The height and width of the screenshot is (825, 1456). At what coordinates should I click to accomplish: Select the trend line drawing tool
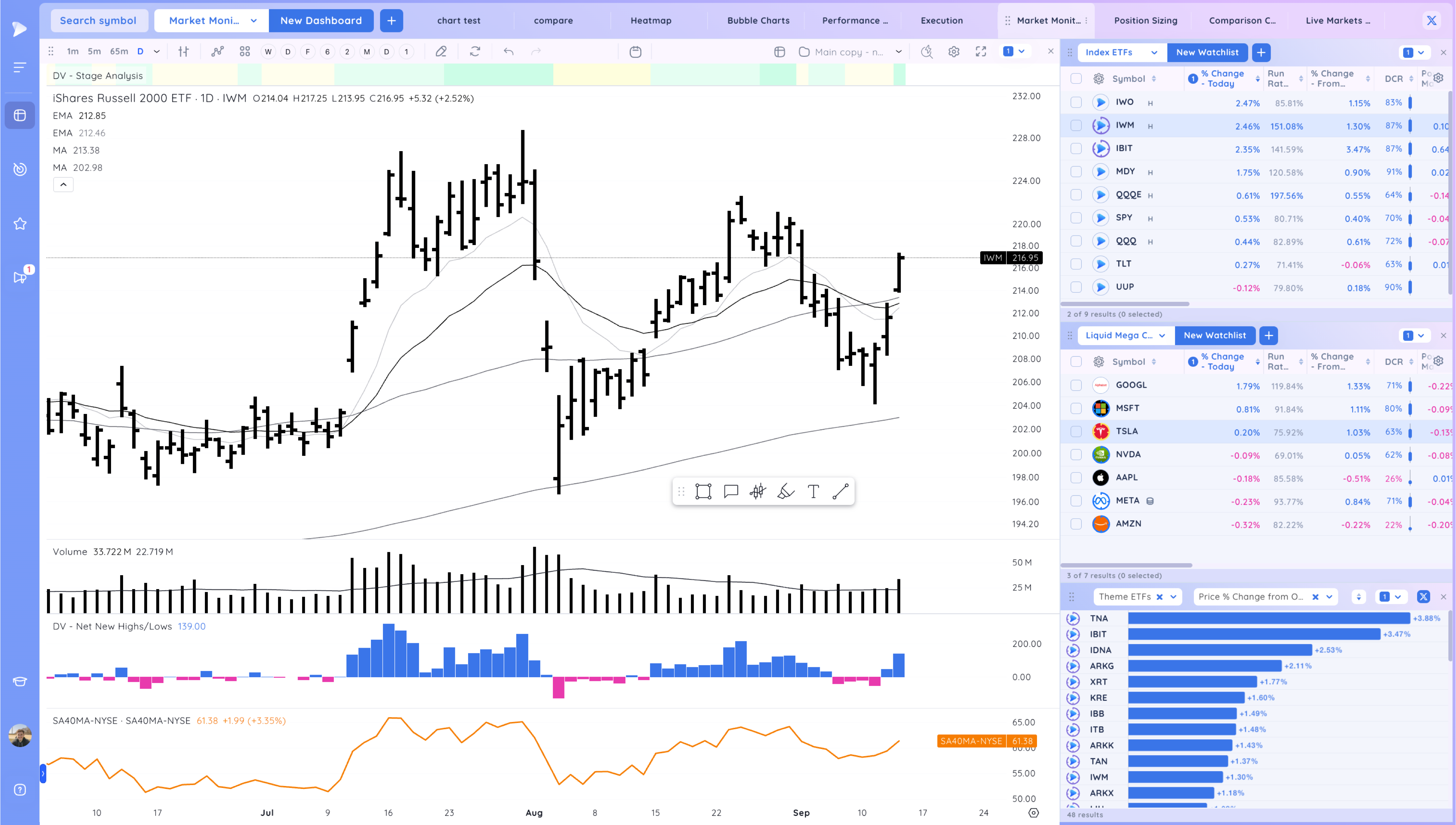pos(840,491)
